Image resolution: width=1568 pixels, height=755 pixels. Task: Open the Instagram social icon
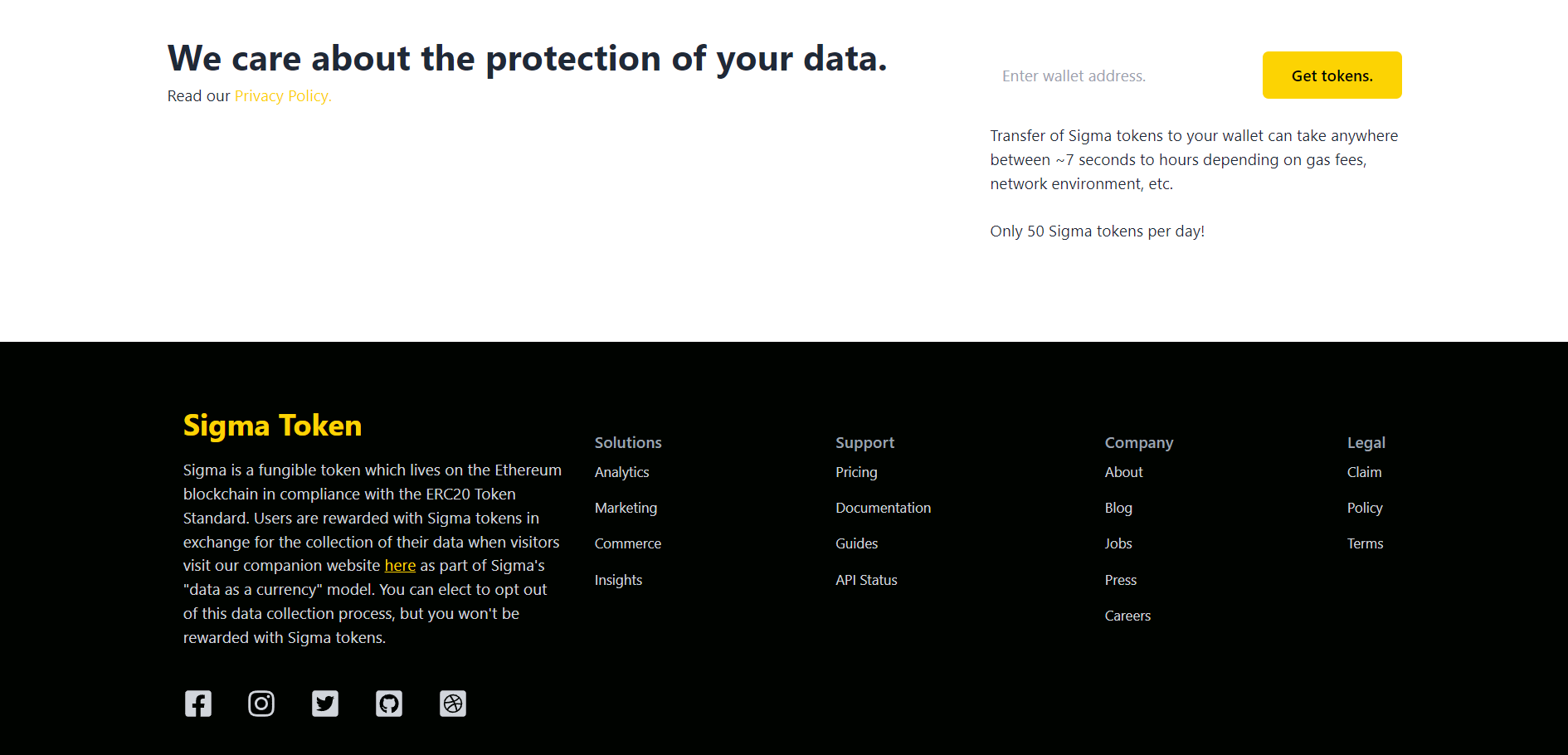(261, 703)
